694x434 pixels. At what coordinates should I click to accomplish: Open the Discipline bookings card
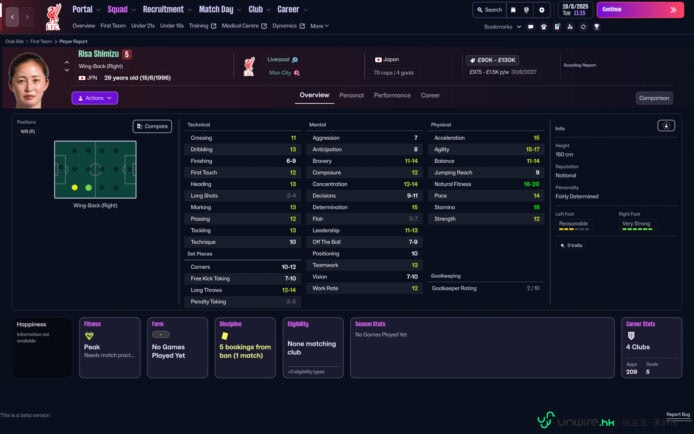(245, 348)
